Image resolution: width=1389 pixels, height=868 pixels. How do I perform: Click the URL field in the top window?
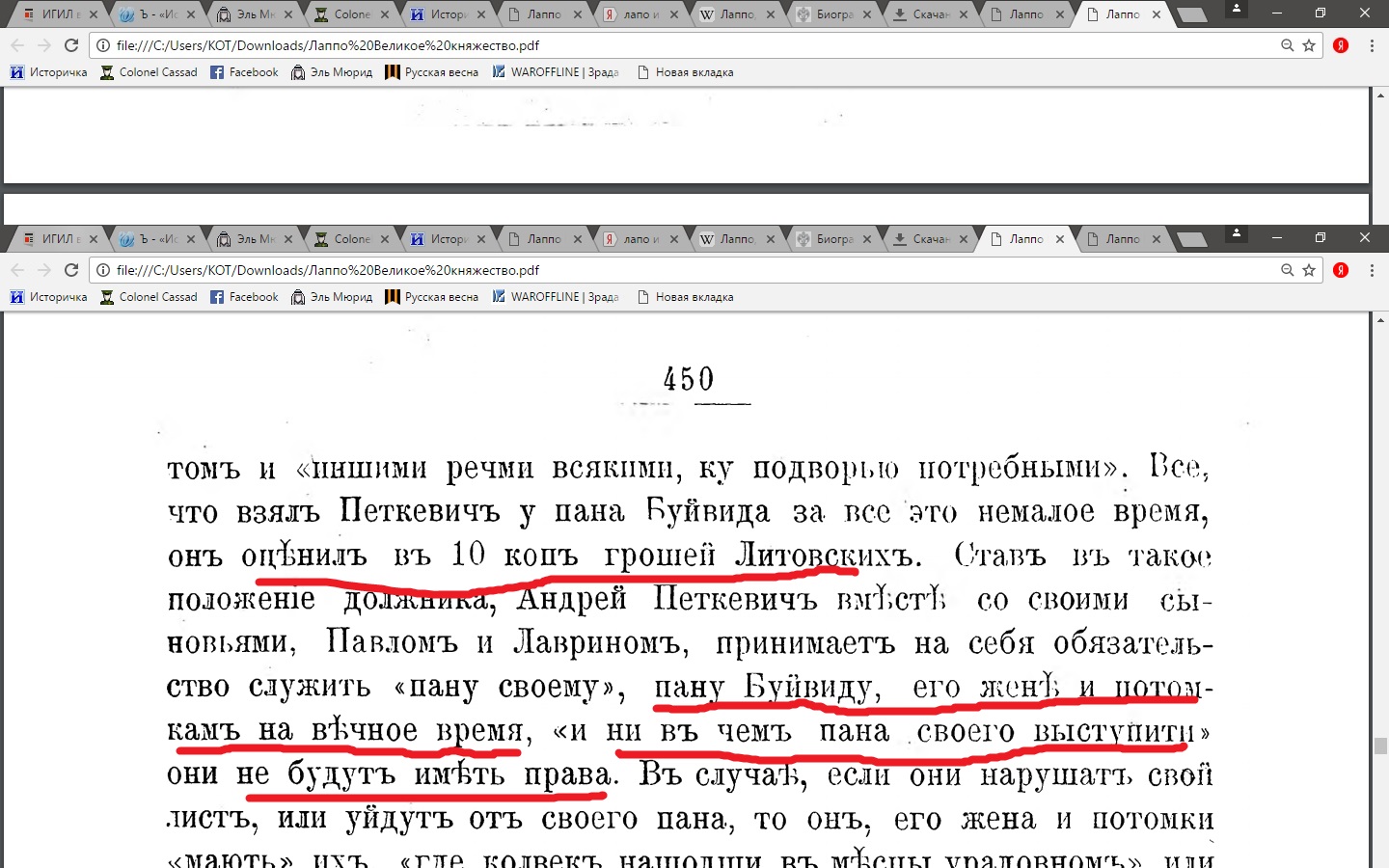click(x=675, y=45)
